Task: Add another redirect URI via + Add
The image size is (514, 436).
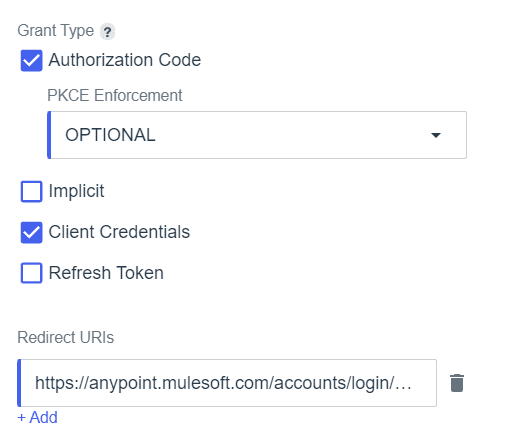Action: (x=37, y=417)
